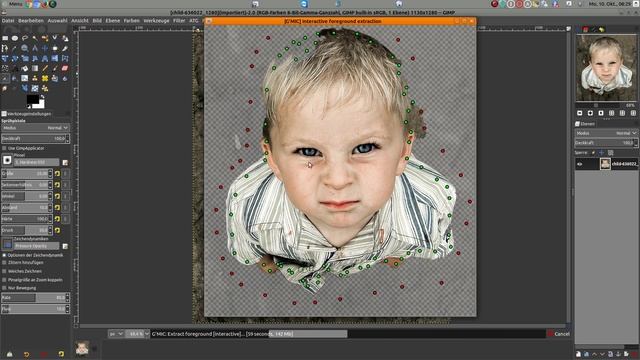Click the white background color swatch
The width and height of the screenshot is (640, 360).
(40, 104)
